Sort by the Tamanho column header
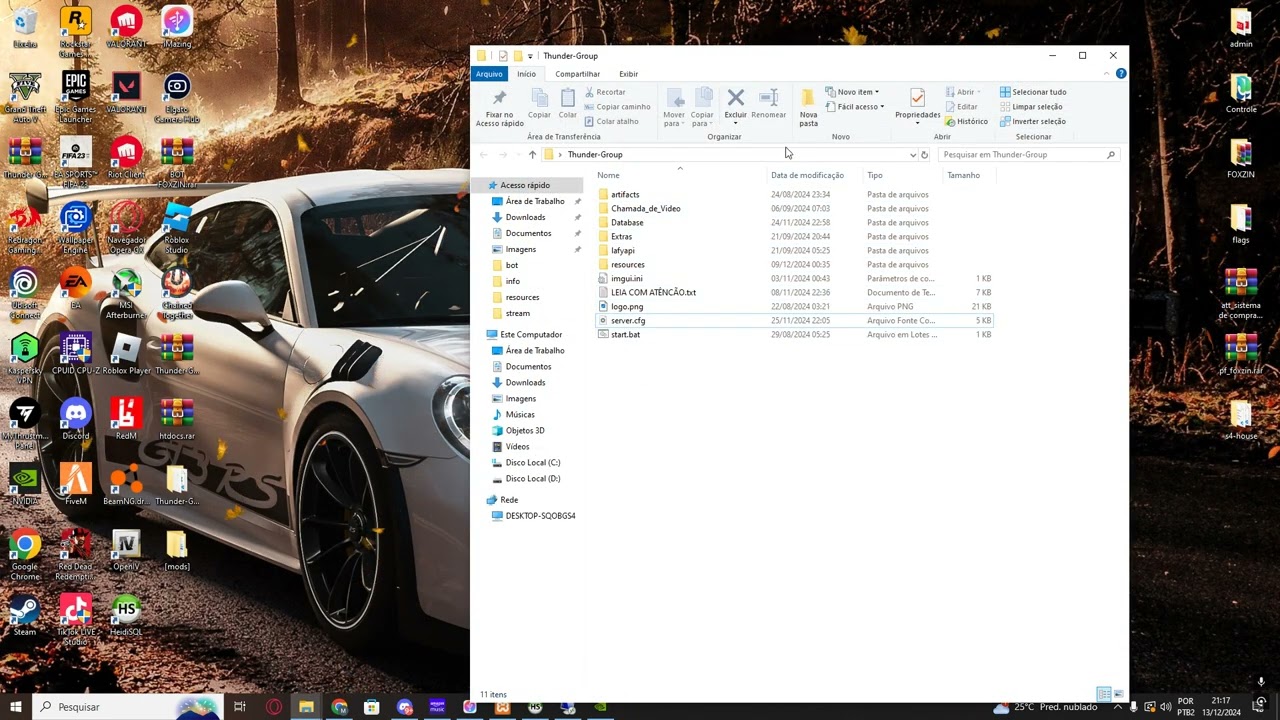This screenshot has height=720, width=1280. coord(969,175)
